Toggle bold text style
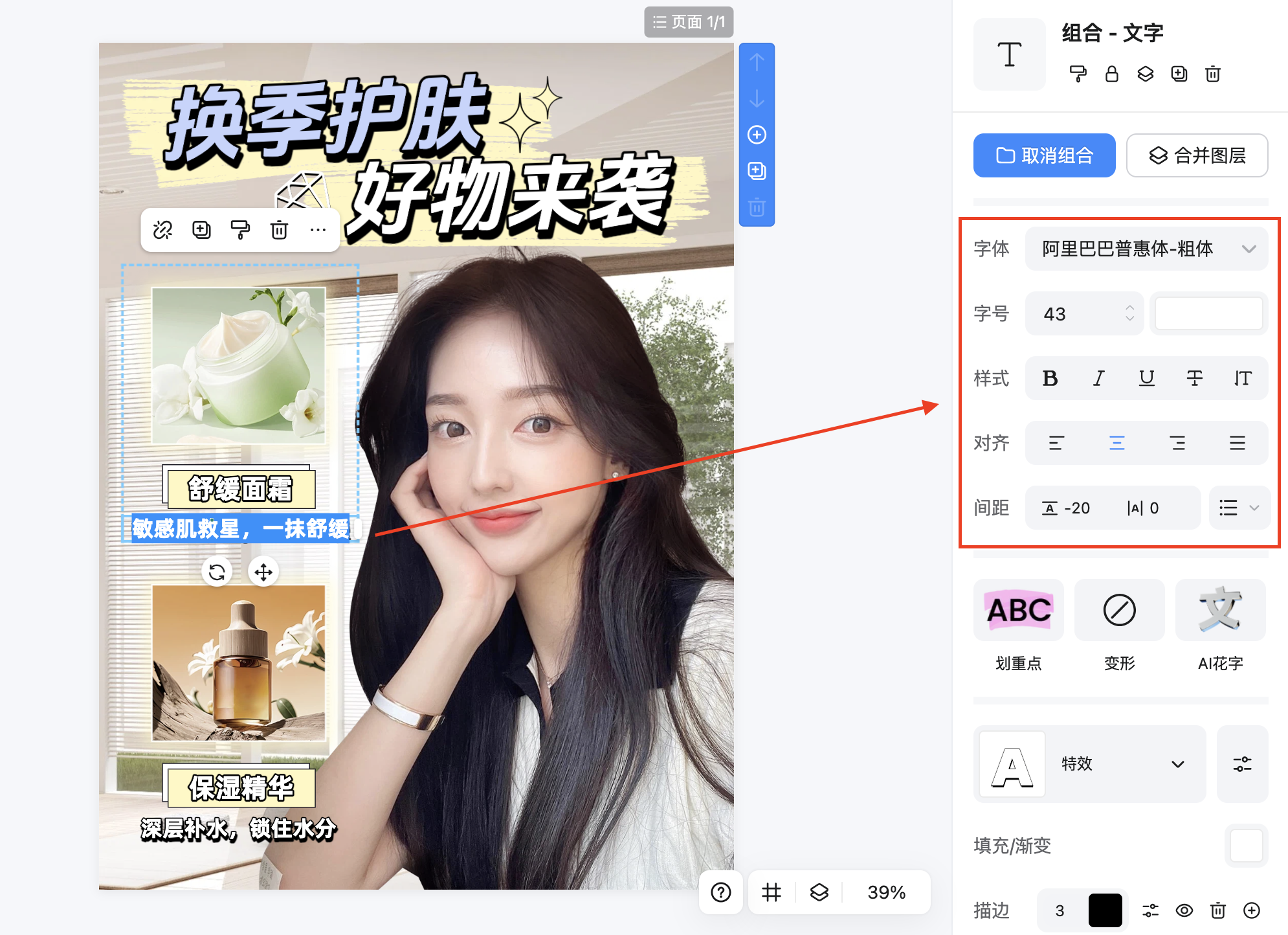Viewport: 1288px width, 935px height. tap(1050, 378)
